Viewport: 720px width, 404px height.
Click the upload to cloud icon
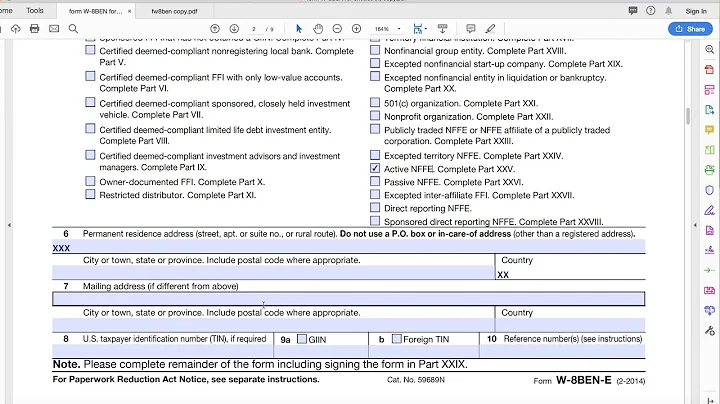16,29
